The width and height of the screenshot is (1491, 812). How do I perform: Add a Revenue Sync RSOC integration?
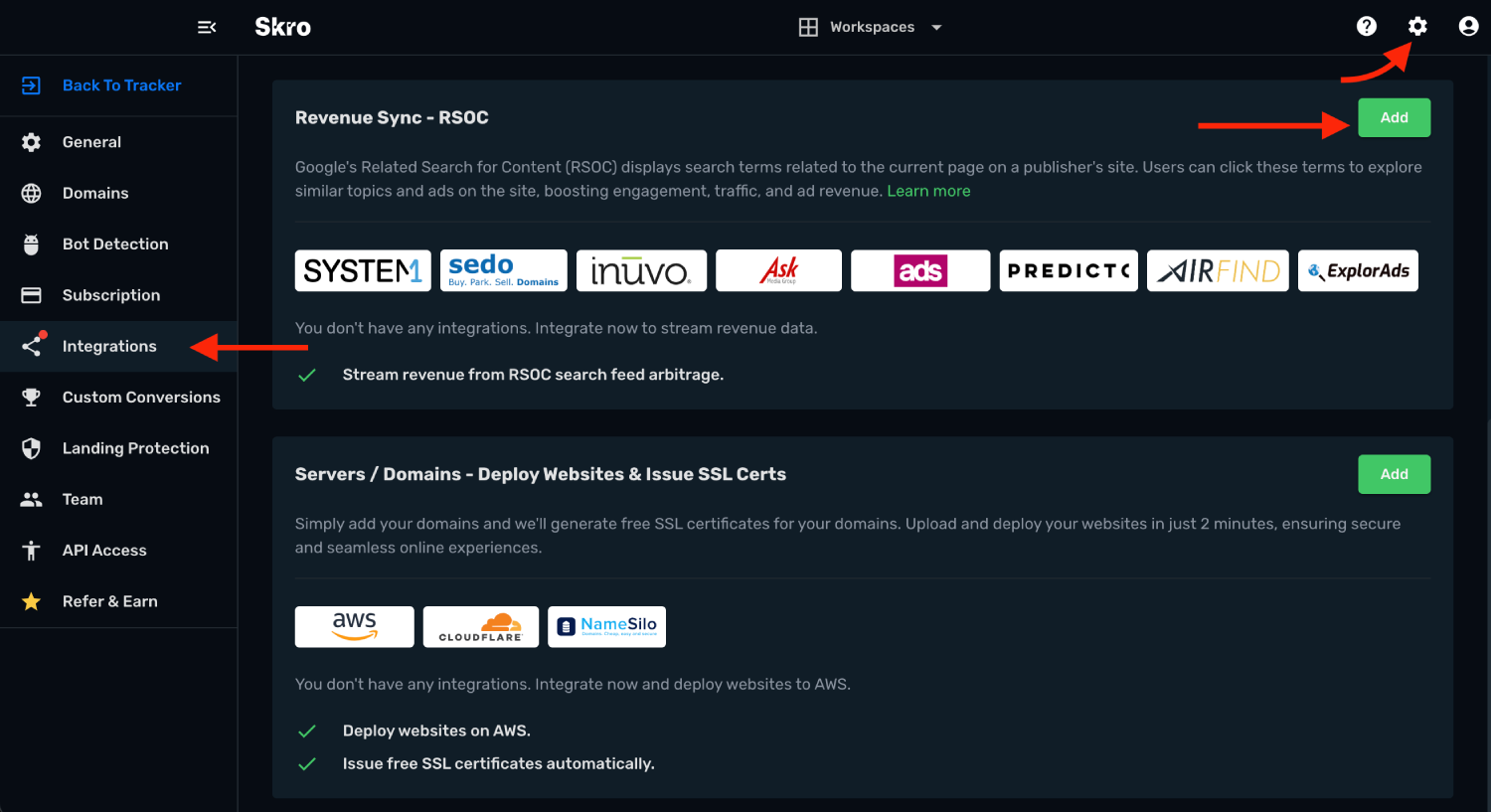point(1395,117)
